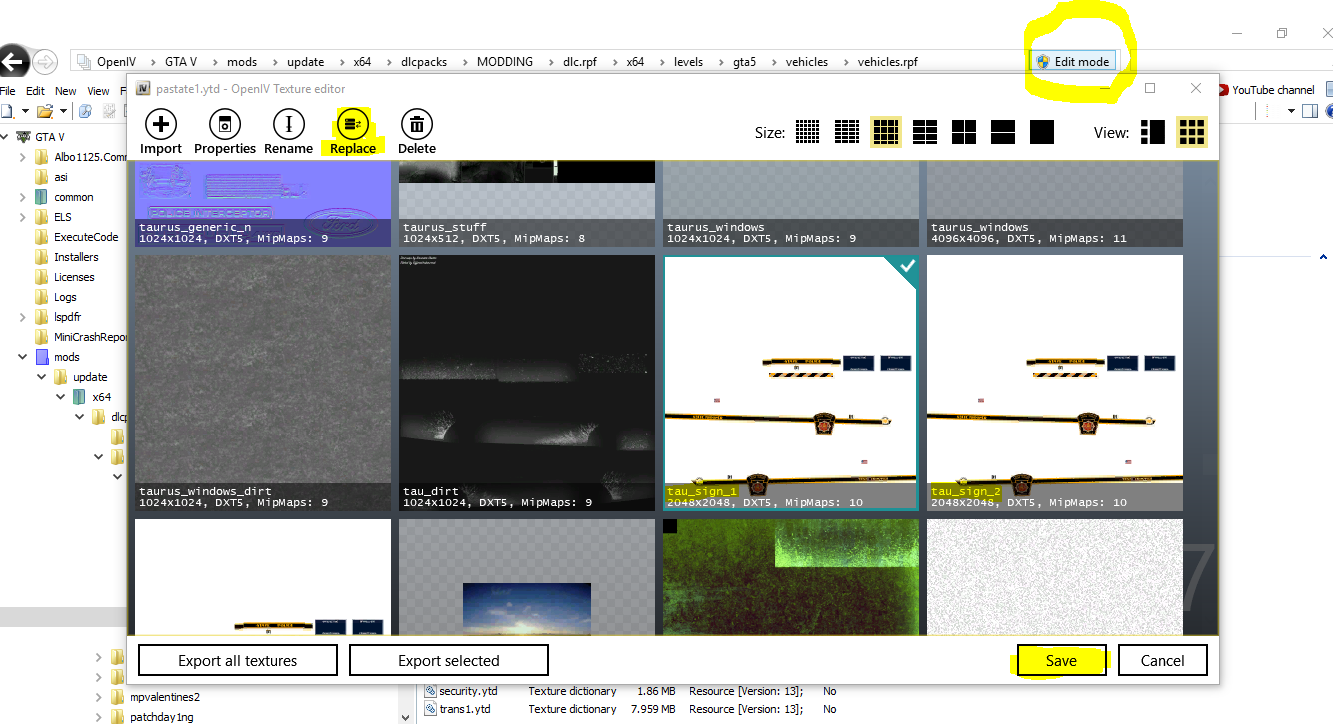Expand the common archive node
Image resolution: width=1333 pixels, height=724 pixels.
(x=22, y=197)
